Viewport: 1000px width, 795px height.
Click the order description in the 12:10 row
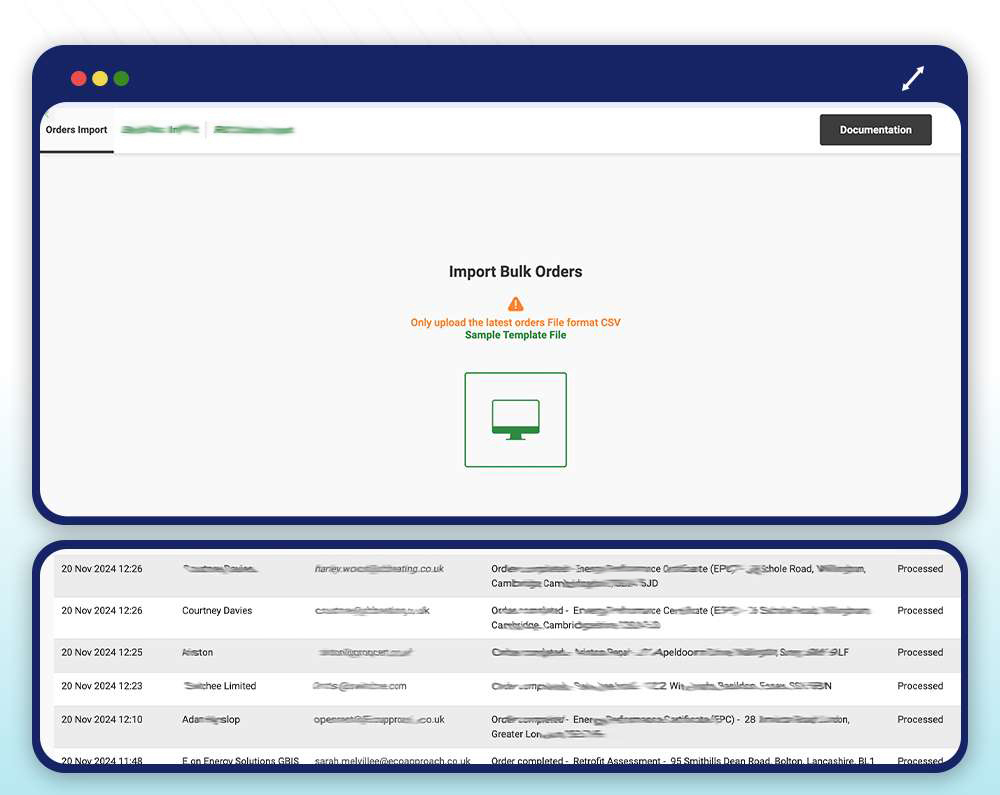tap(670, 727)
